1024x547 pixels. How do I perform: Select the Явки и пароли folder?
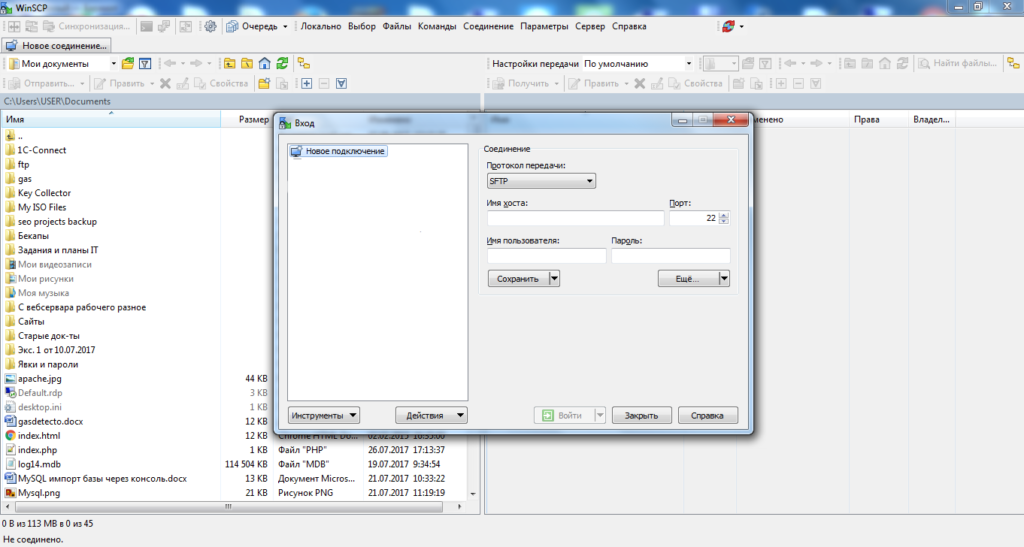48,364
